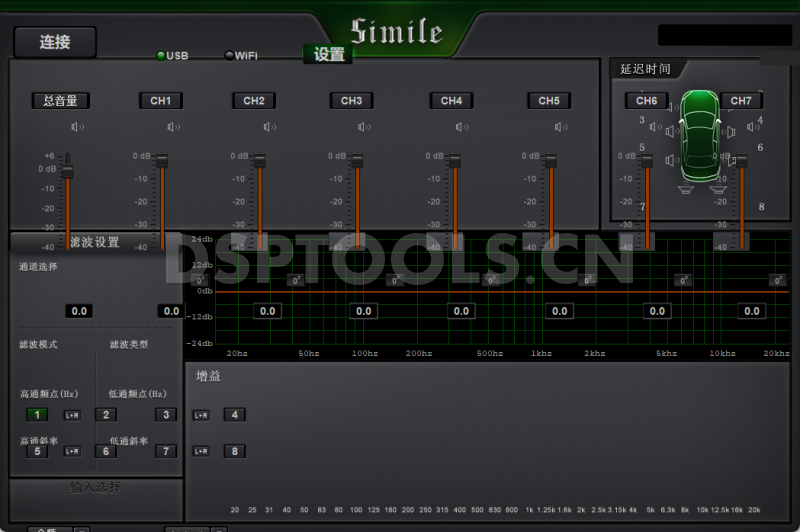The image size is (800, 532).
Task: Select numbered button 8 in gain panel
Action: 234,451
